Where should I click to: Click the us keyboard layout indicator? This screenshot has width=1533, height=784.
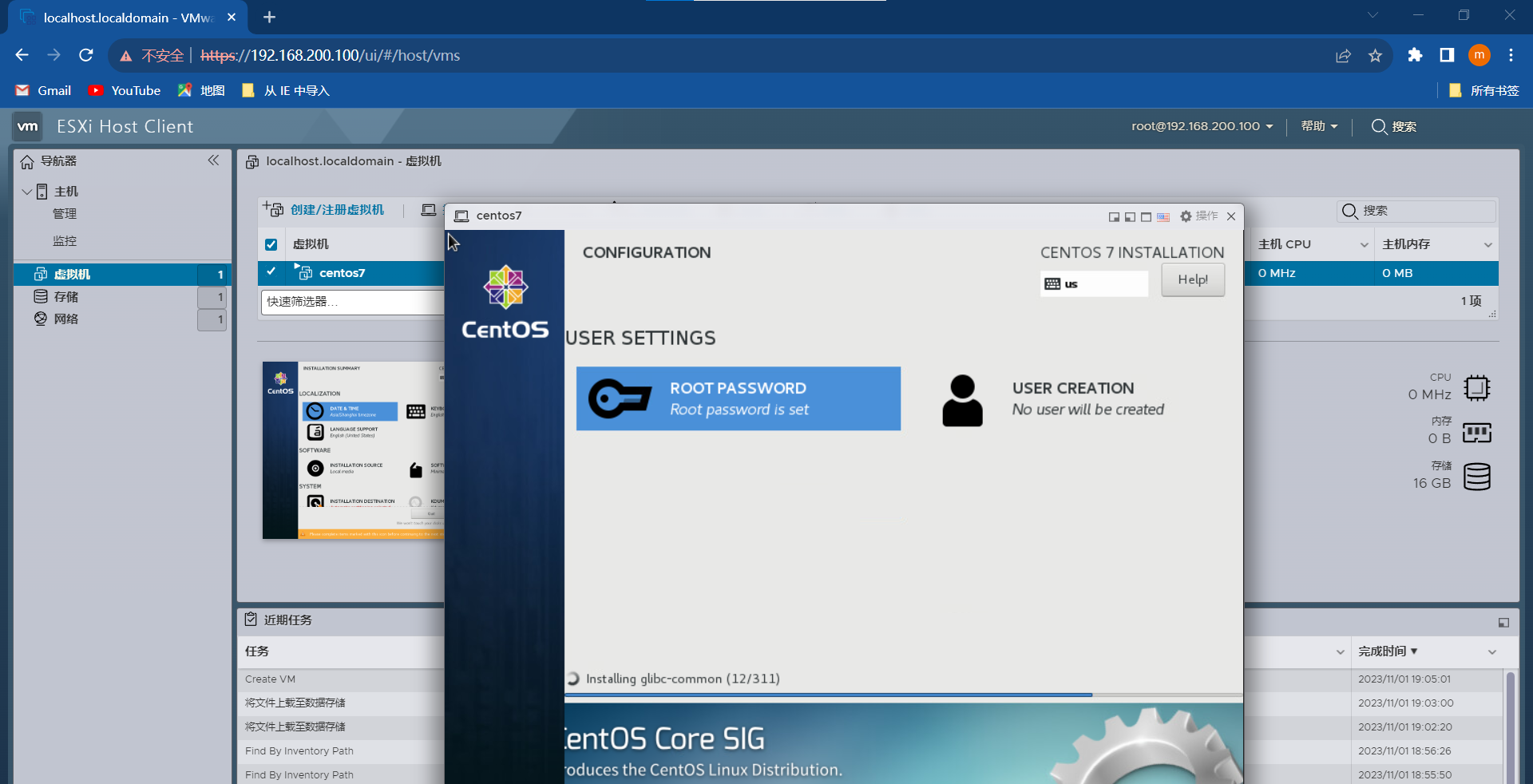[x=1094, y=283]
